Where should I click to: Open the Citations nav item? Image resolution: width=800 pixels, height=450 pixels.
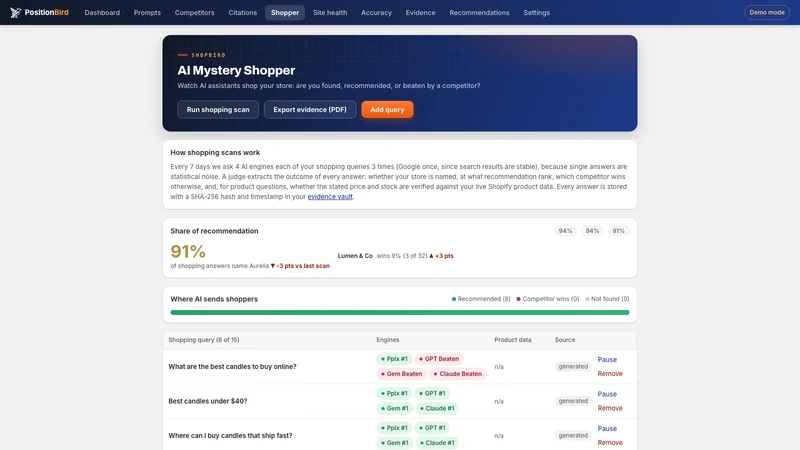click(x=242, y=12)
